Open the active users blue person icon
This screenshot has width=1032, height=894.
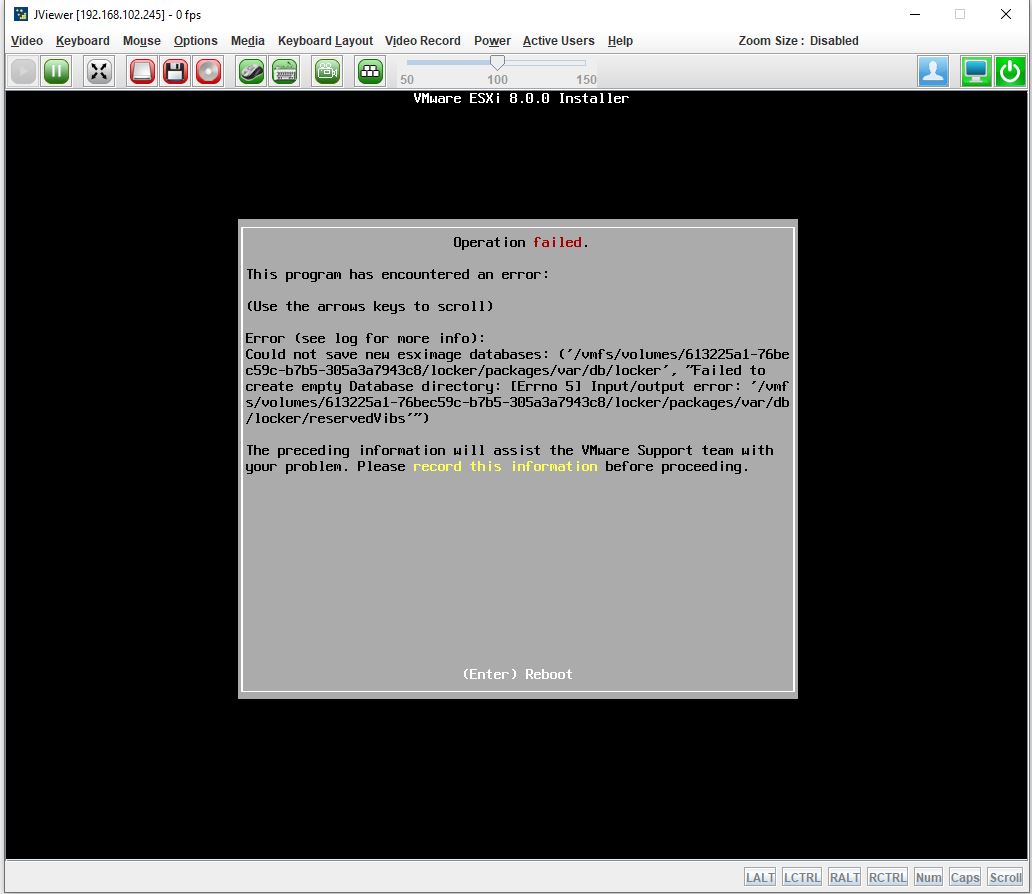point(933,71)
